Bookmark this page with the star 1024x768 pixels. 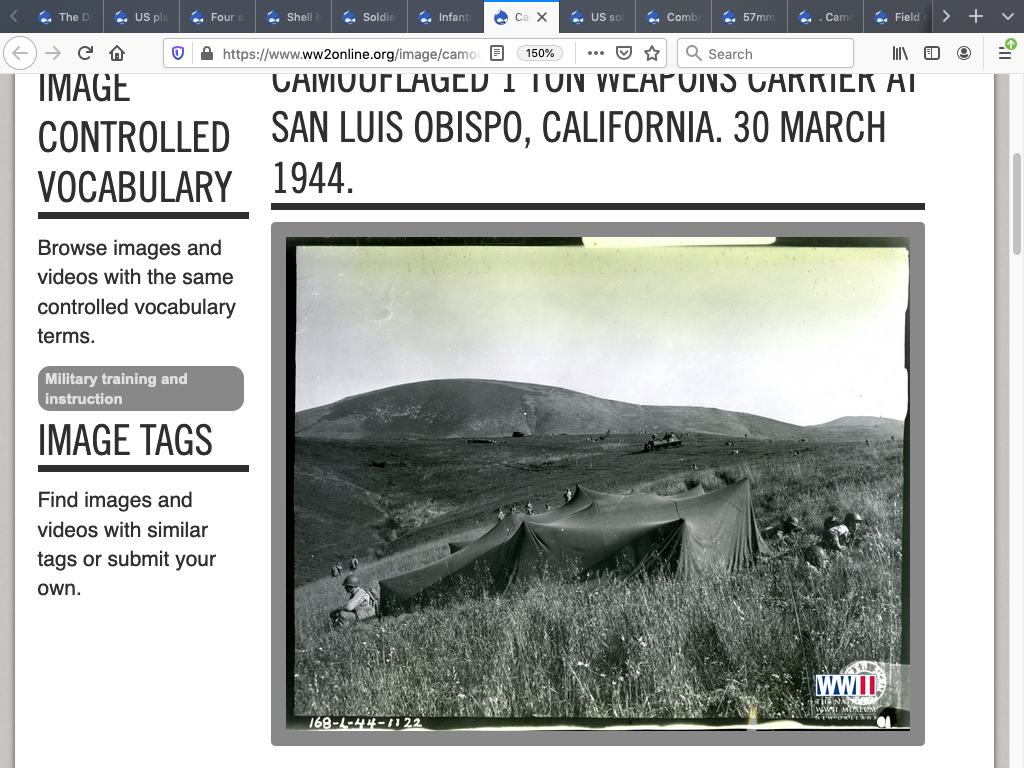[652, 53]
